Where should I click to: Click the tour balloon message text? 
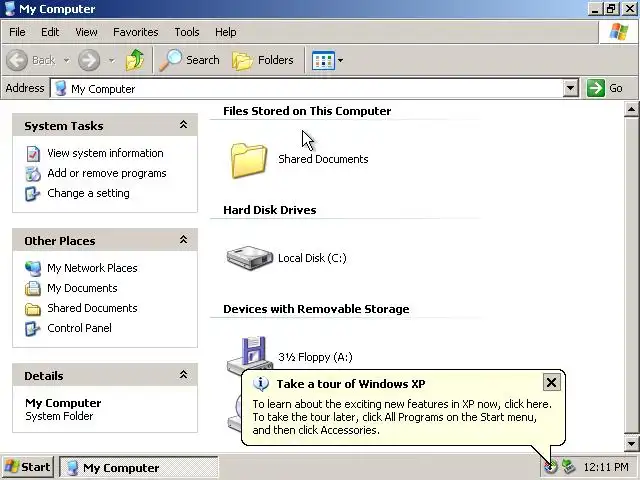[x=402, y=417]
